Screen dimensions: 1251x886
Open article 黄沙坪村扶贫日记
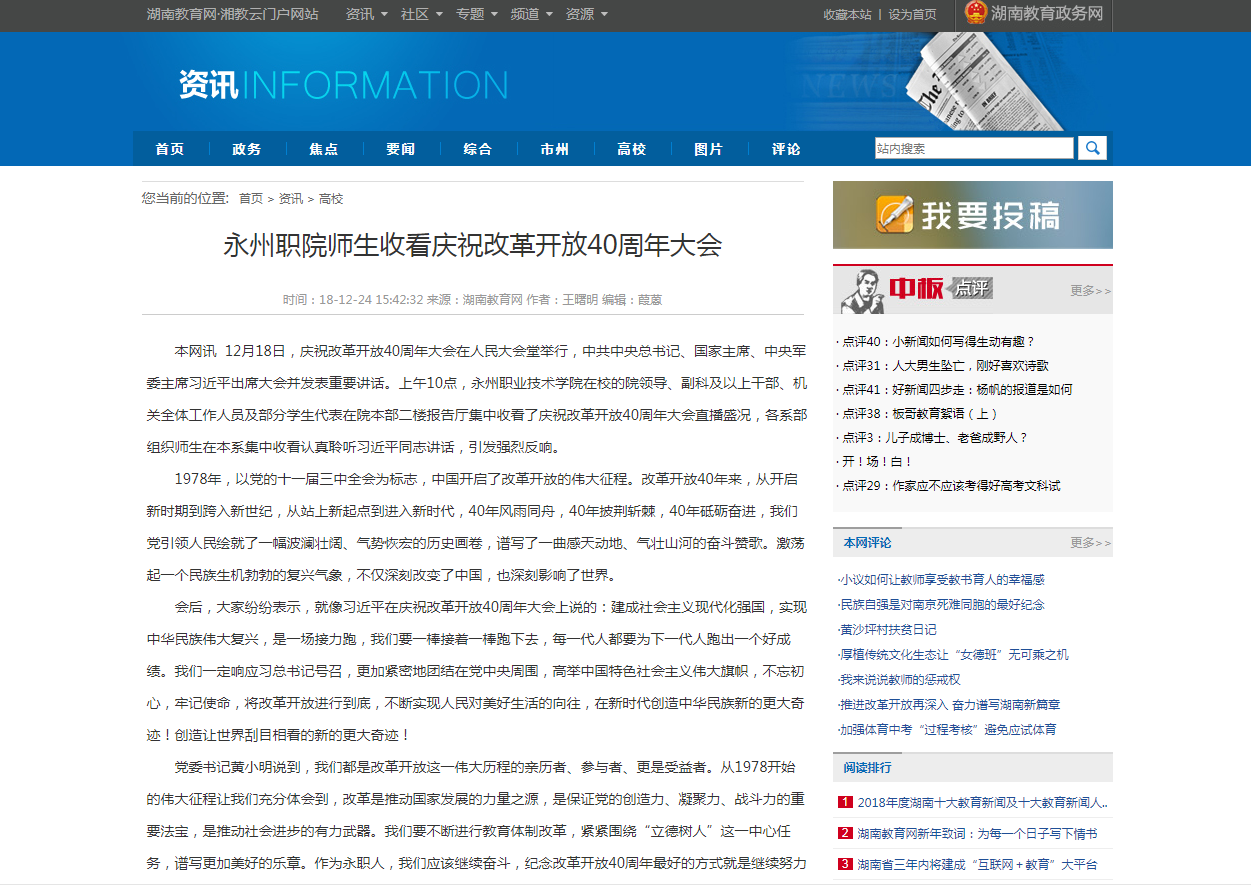888,629
